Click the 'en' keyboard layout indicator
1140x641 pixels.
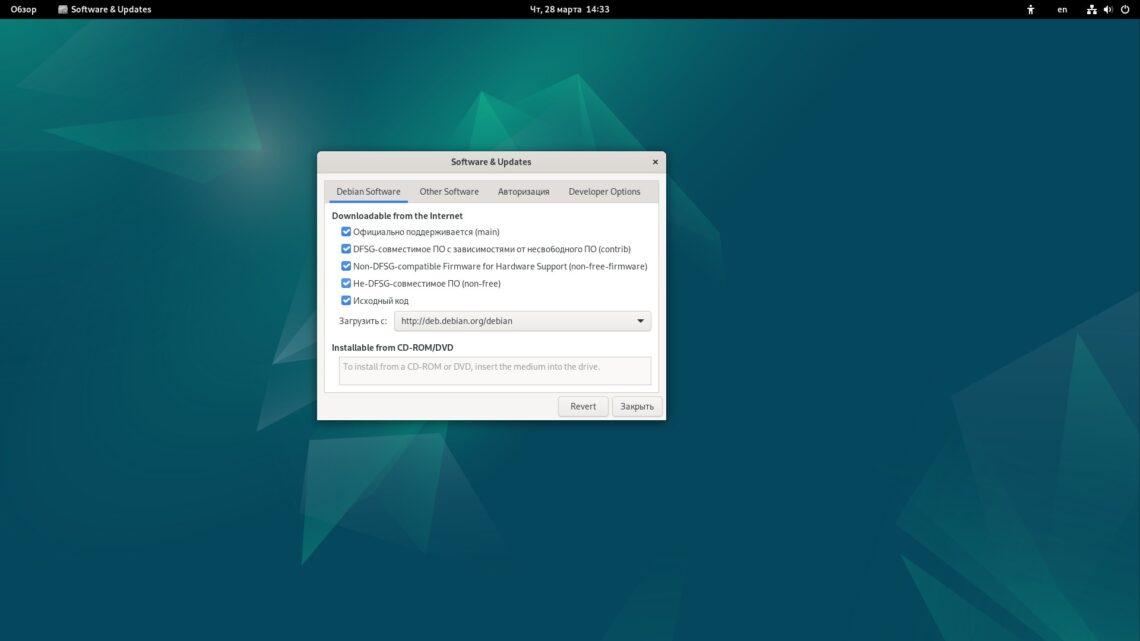coord(1062,9)
